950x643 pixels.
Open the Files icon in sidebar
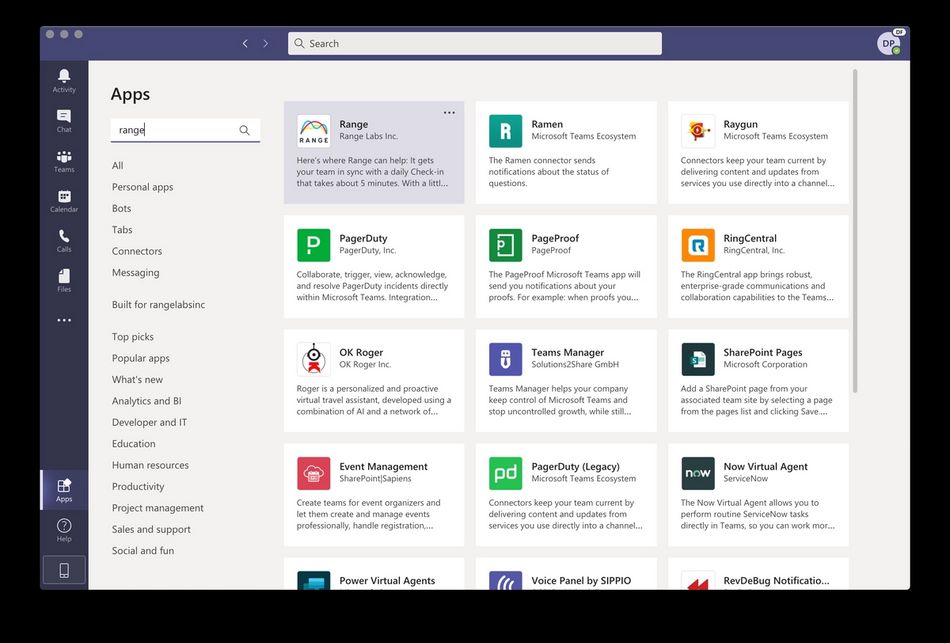64,276
